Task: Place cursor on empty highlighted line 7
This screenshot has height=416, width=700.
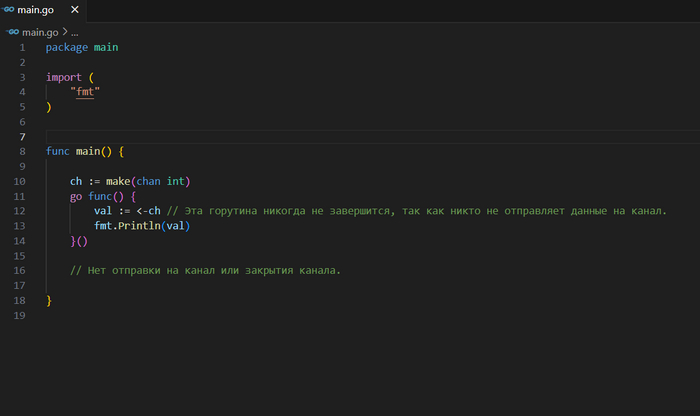Action: click(x=300, y=136)
